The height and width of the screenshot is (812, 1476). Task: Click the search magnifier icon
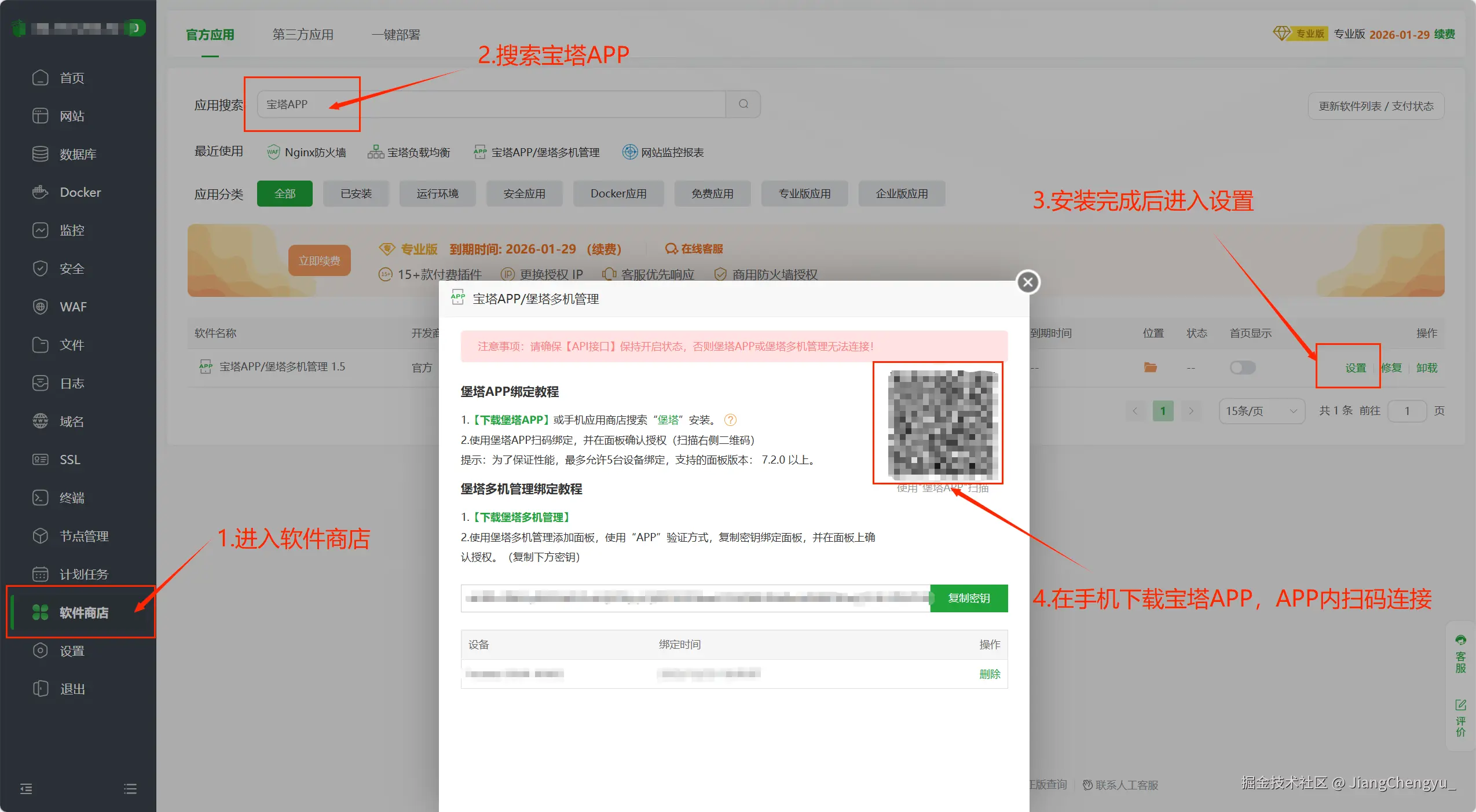click(744, 104)
